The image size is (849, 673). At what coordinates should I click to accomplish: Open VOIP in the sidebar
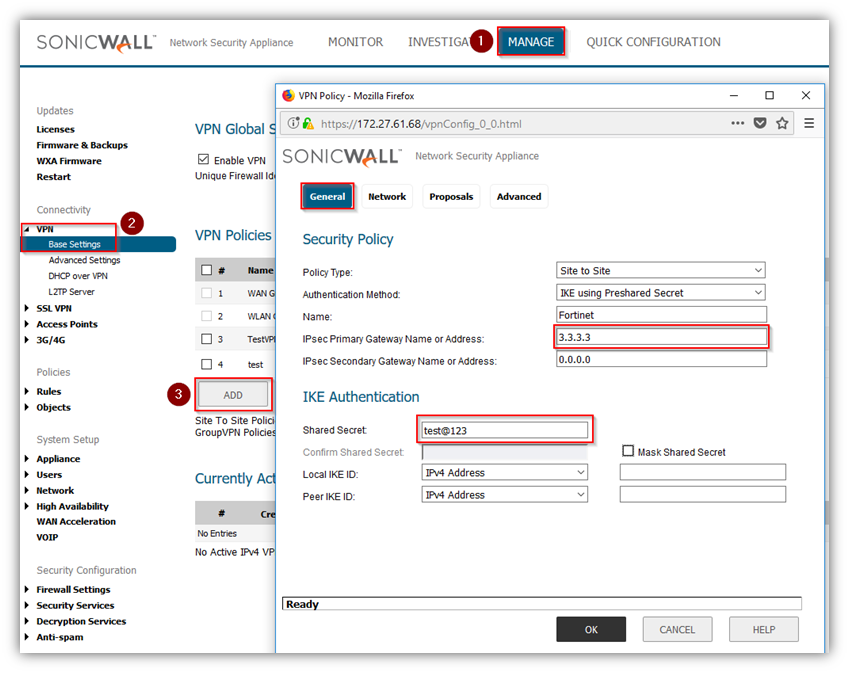(x=47, y=537)
